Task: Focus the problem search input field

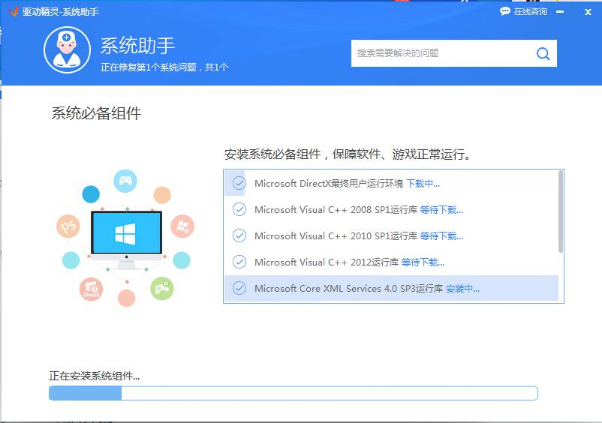Action: 443,53
